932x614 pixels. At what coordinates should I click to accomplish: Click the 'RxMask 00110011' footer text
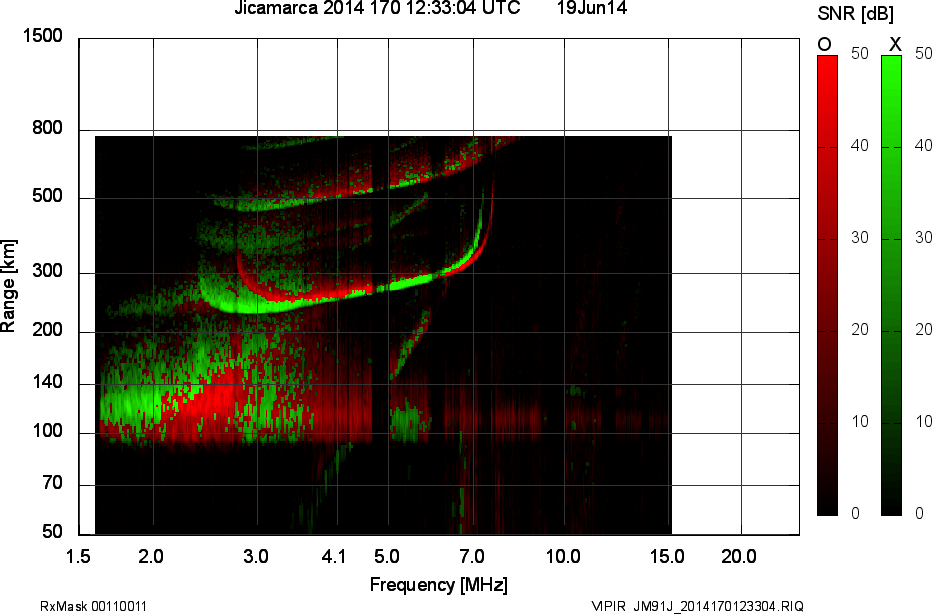(x=93, y=606)
